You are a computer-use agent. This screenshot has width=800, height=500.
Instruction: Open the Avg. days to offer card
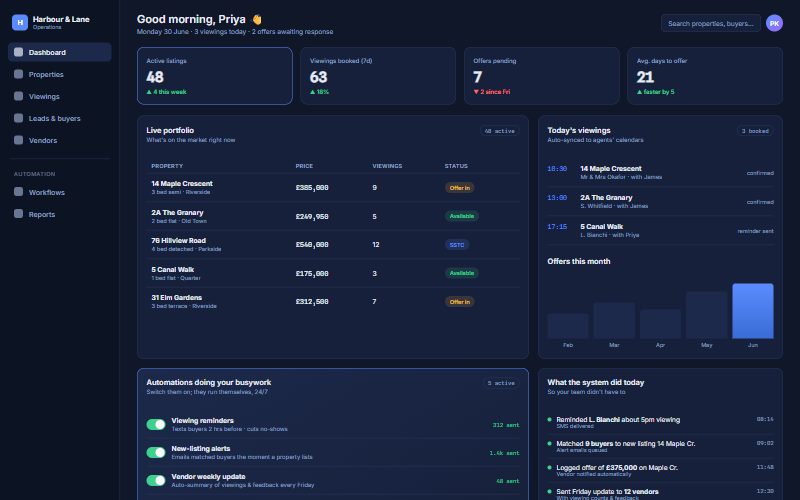pyautogui.click(x=705, y=76)
